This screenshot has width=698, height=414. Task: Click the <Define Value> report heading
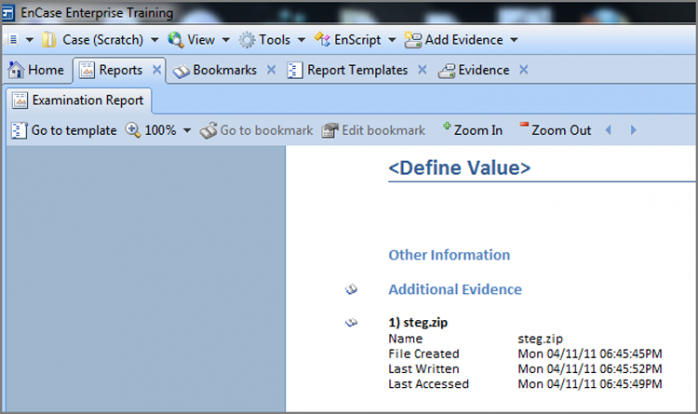click(459, 168)
